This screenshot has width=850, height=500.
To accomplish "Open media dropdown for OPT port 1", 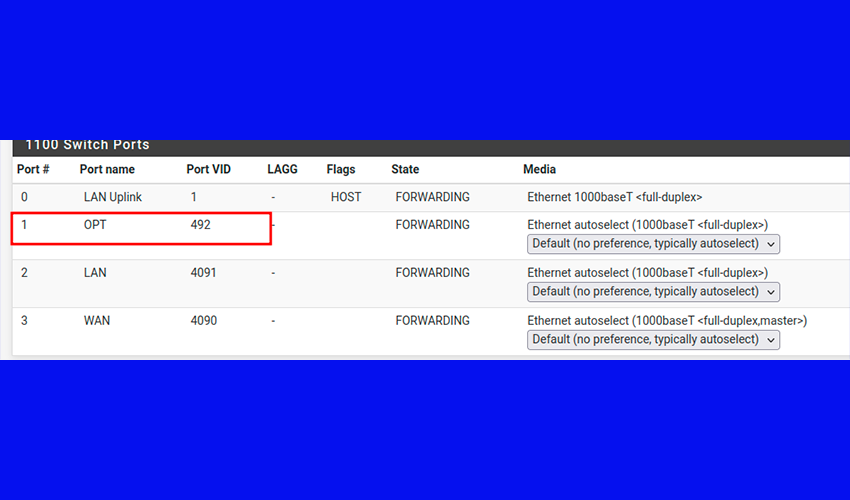I will pos(653,244).
